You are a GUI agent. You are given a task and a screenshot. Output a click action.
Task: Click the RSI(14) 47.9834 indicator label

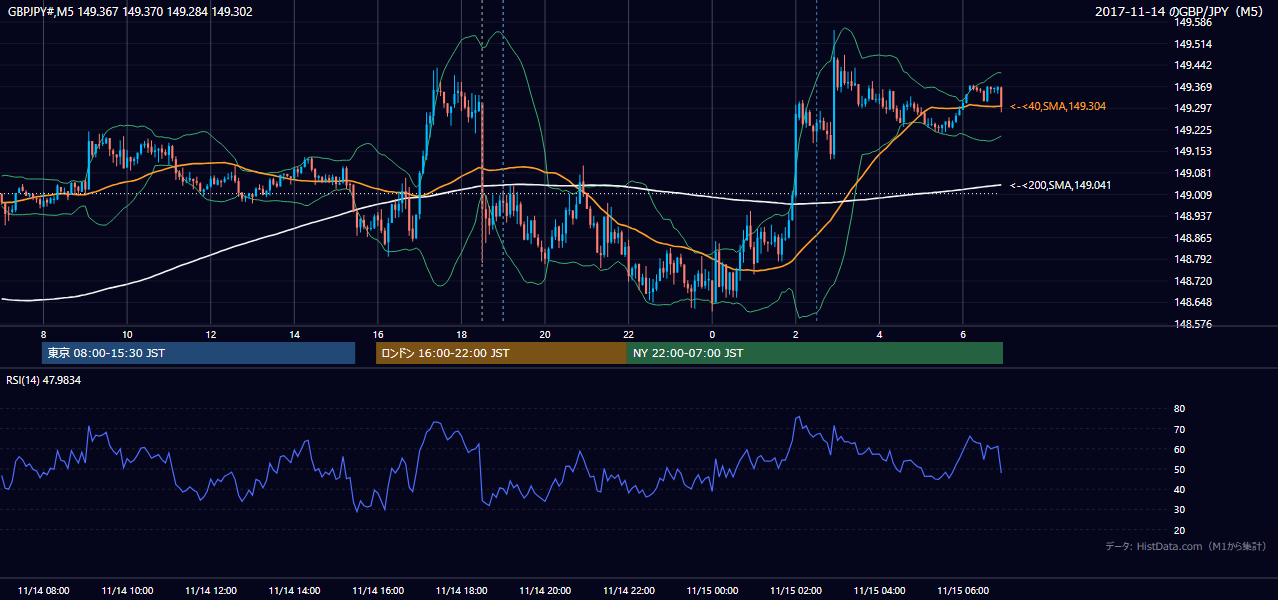point(43,380)
